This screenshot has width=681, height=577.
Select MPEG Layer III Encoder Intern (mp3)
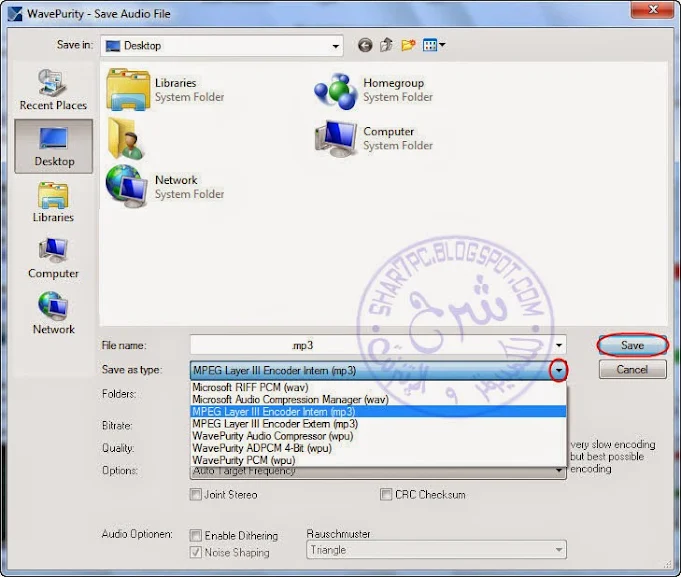click(378, 411)
